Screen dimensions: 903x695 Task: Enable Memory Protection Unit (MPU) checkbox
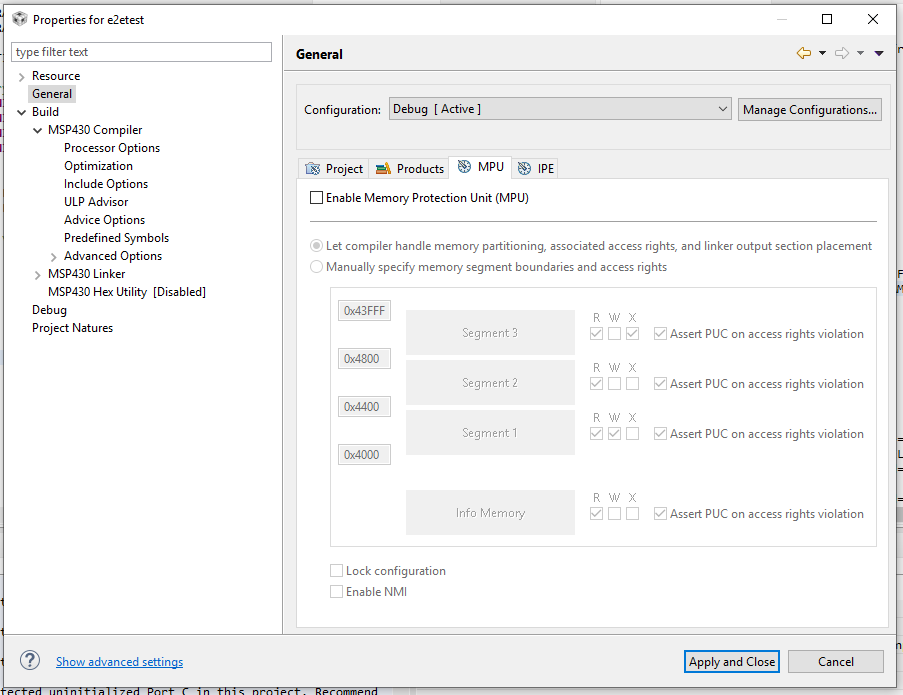(317, 198)
